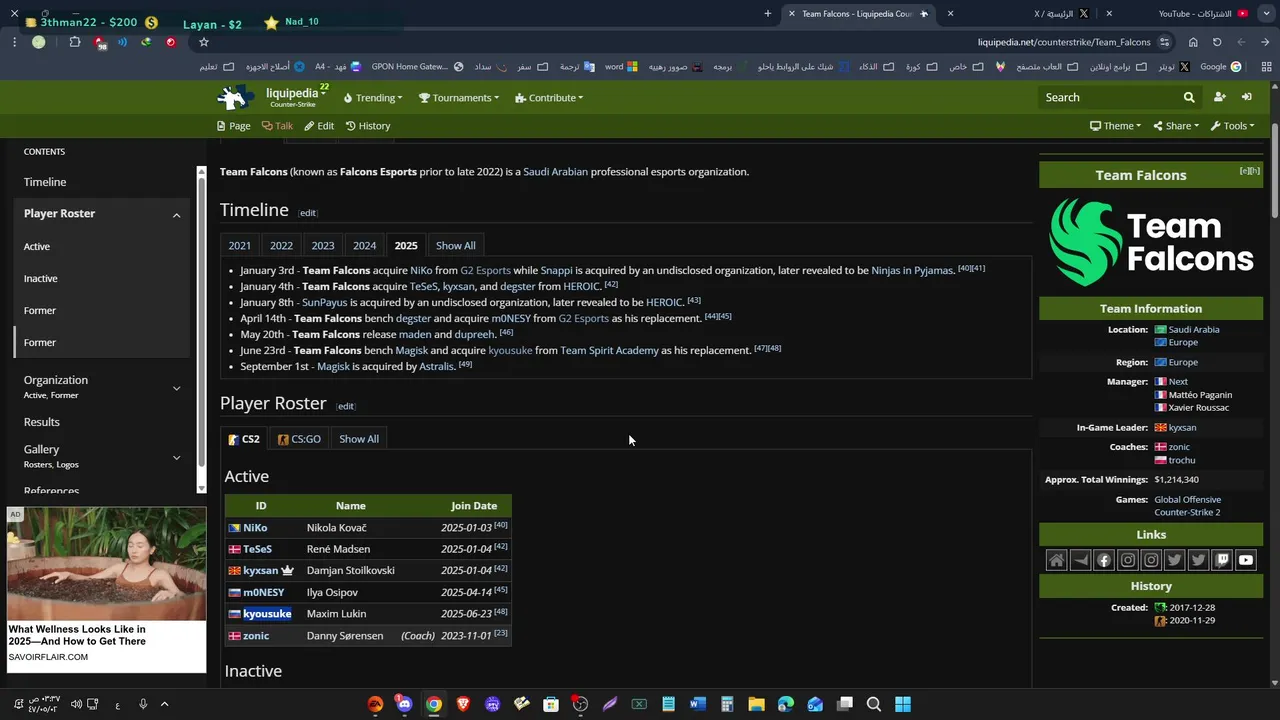Click the browser address bar URL
Image resolution: width=1280 pixels, height=720 pixels.
coord(1064,42)
